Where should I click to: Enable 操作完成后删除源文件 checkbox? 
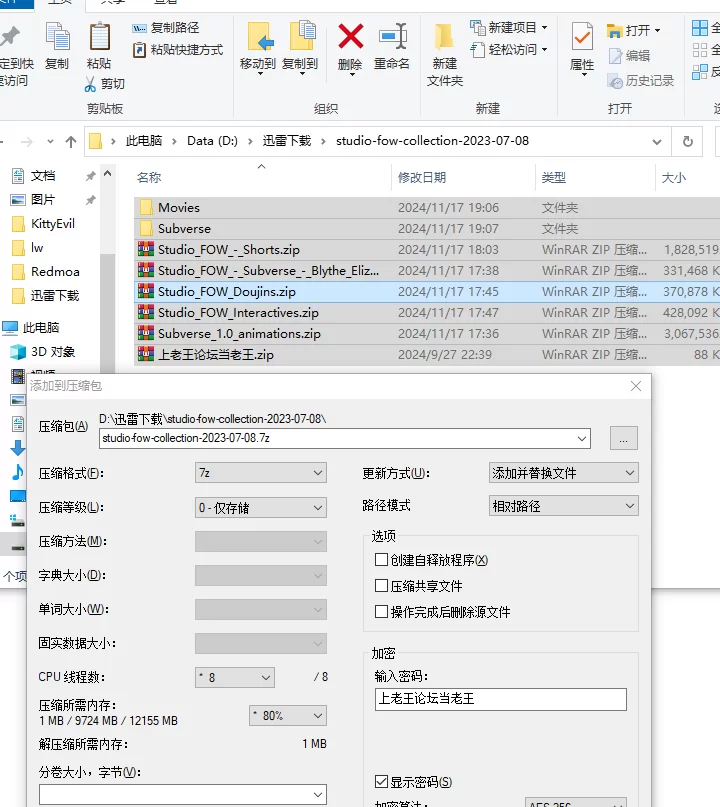[x=381, y=611]
